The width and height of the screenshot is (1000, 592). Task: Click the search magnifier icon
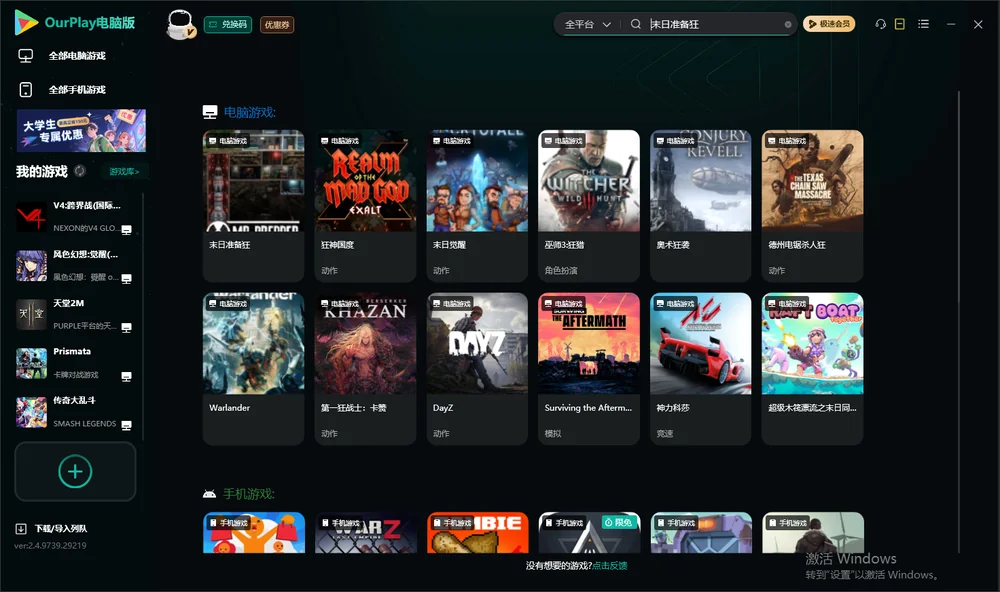(635, 24)
